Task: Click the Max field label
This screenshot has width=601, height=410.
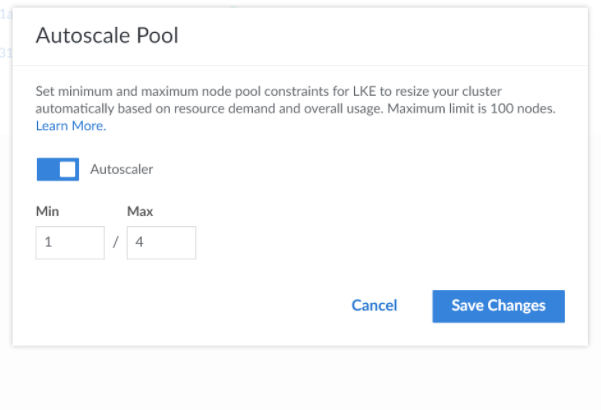Action: (140, 211)
